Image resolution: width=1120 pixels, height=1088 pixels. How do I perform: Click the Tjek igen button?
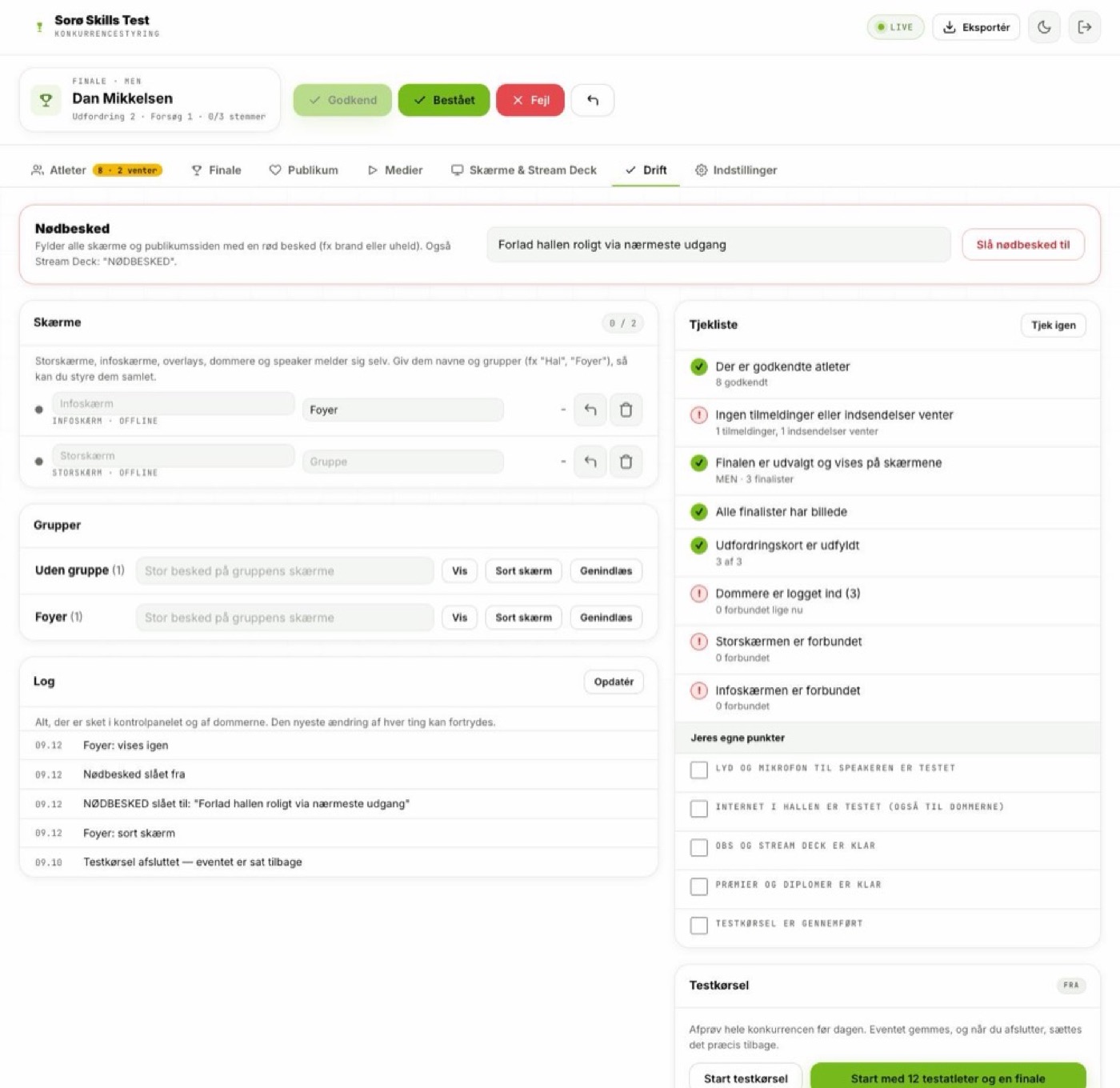point(1053,325)
